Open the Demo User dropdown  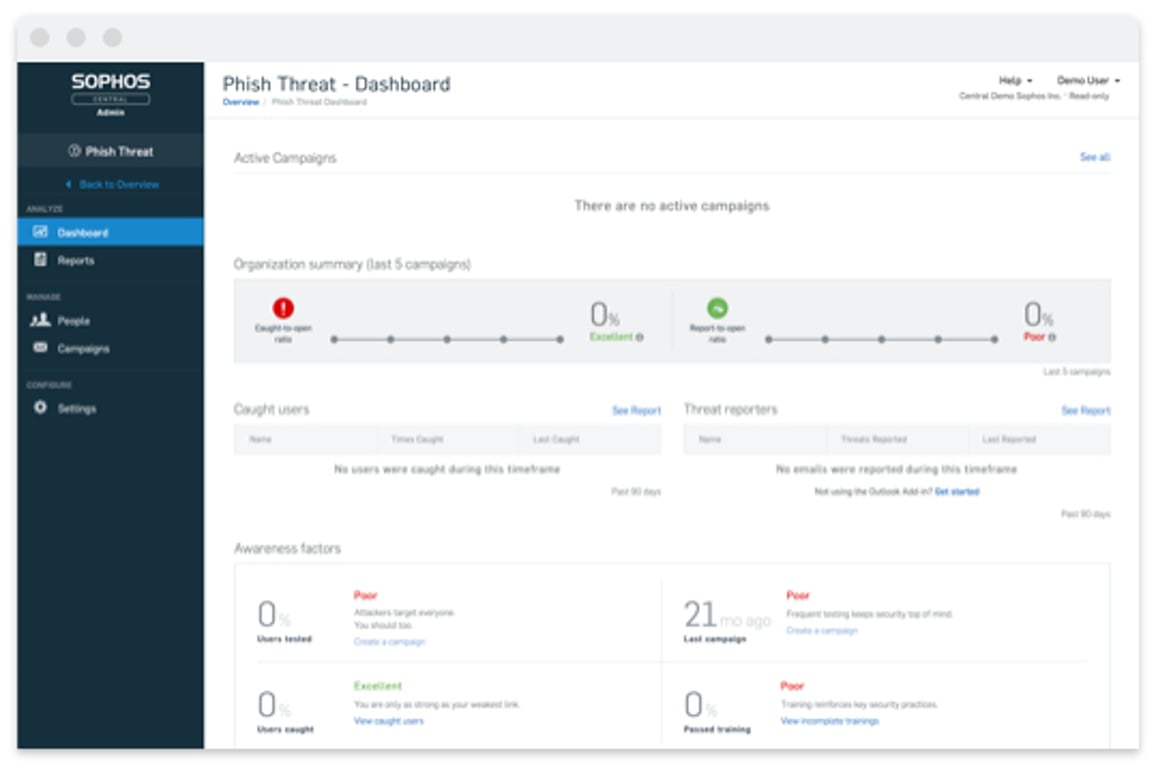coord(1088,80)
